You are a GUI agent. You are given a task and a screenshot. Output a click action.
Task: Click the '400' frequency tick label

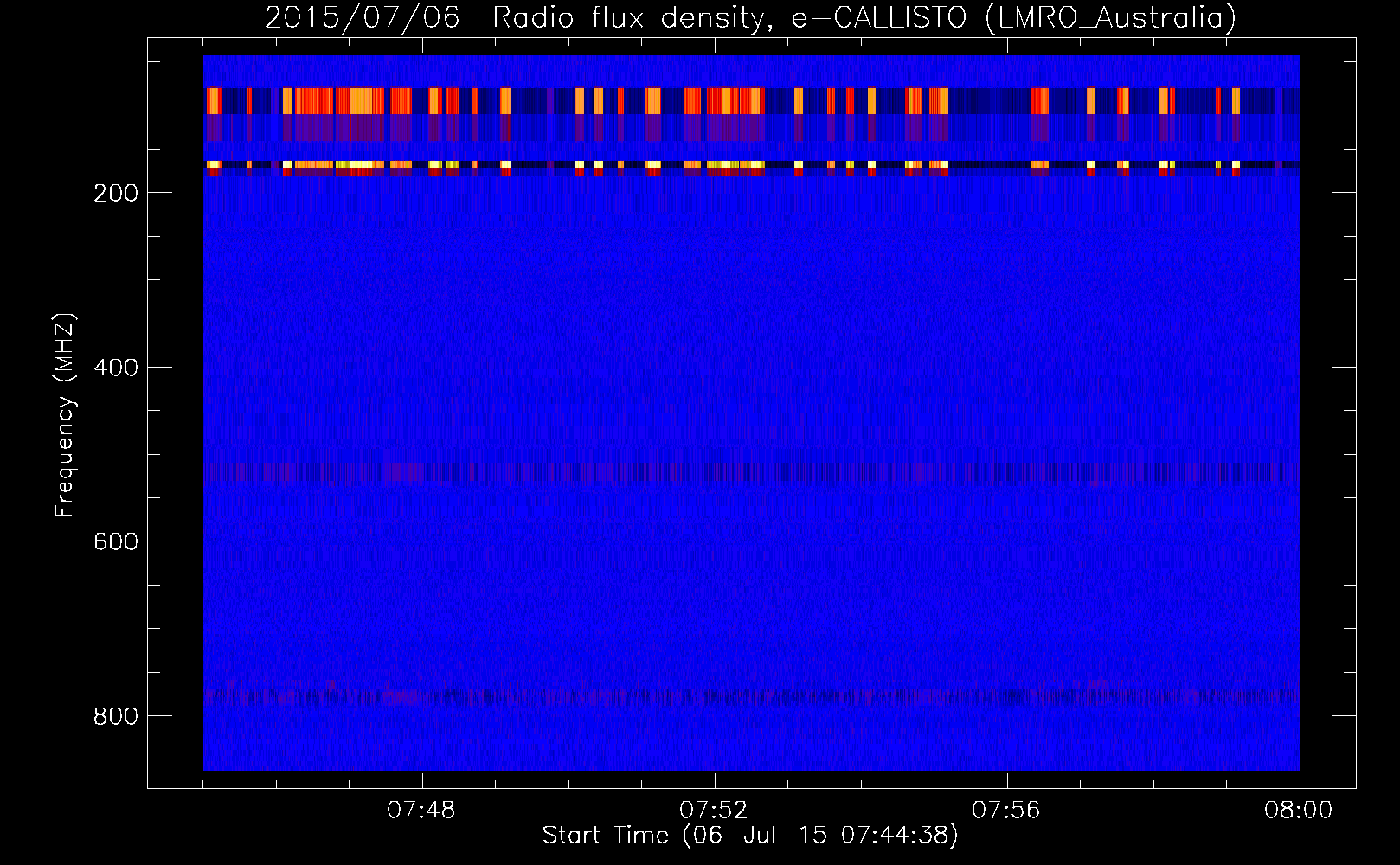click(116, 368)
